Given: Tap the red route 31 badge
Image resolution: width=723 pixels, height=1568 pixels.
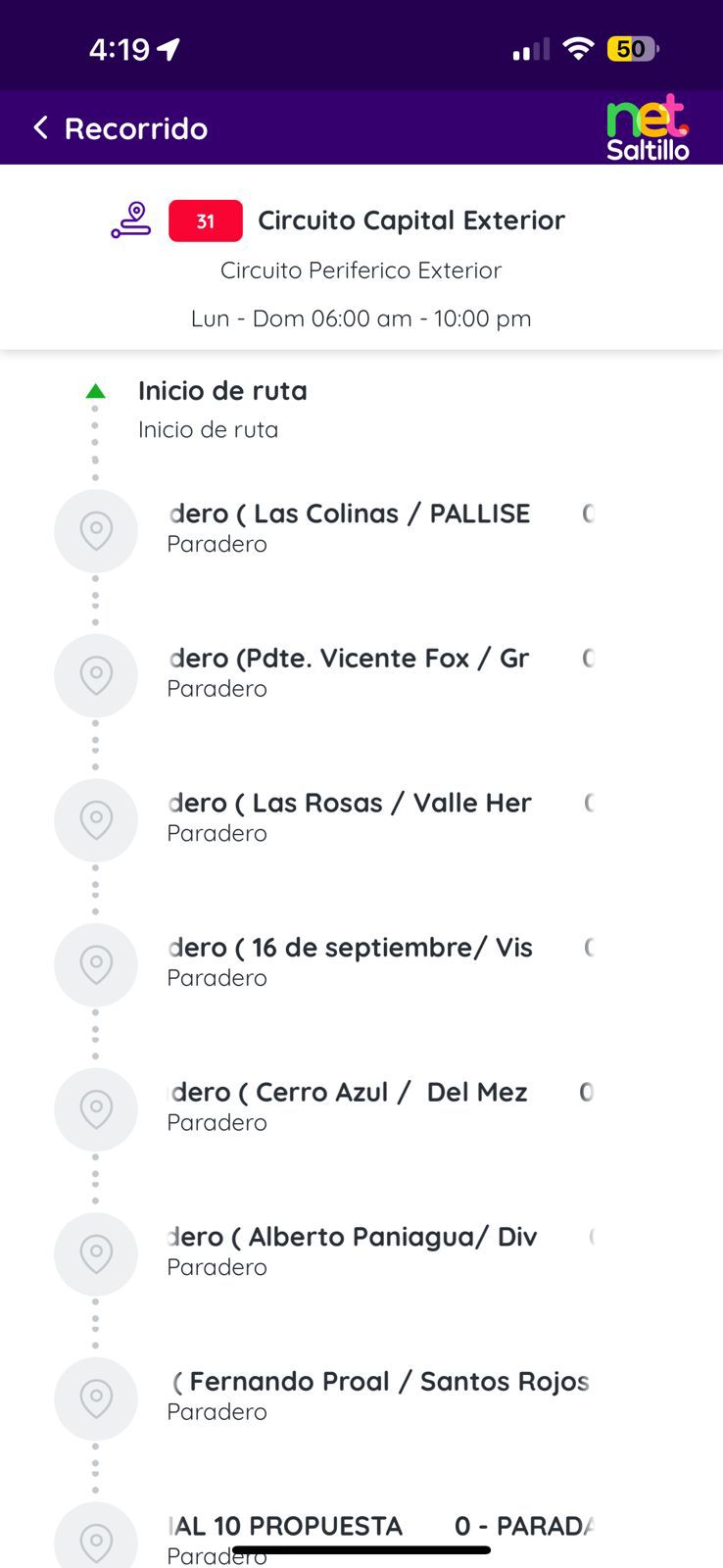Looking at the screenshot, I should pyautogui.click(x=206, y=221).
